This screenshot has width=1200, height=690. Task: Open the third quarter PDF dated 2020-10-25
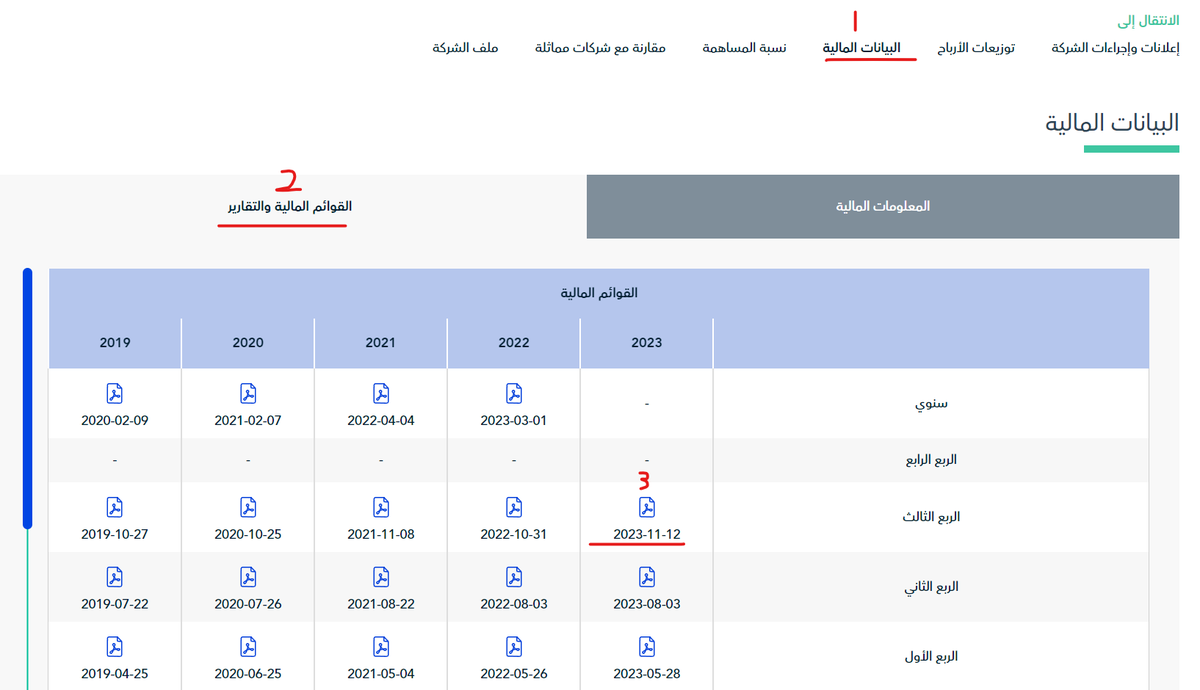248,507
